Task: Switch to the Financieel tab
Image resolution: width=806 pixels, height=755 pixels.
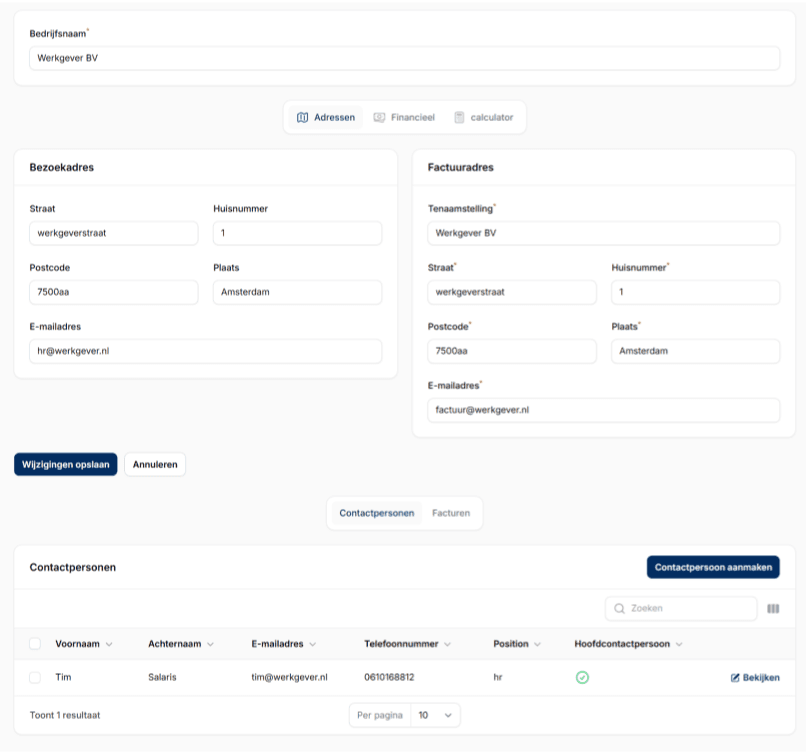Action: pyautogui.click(x=404, y=118)
